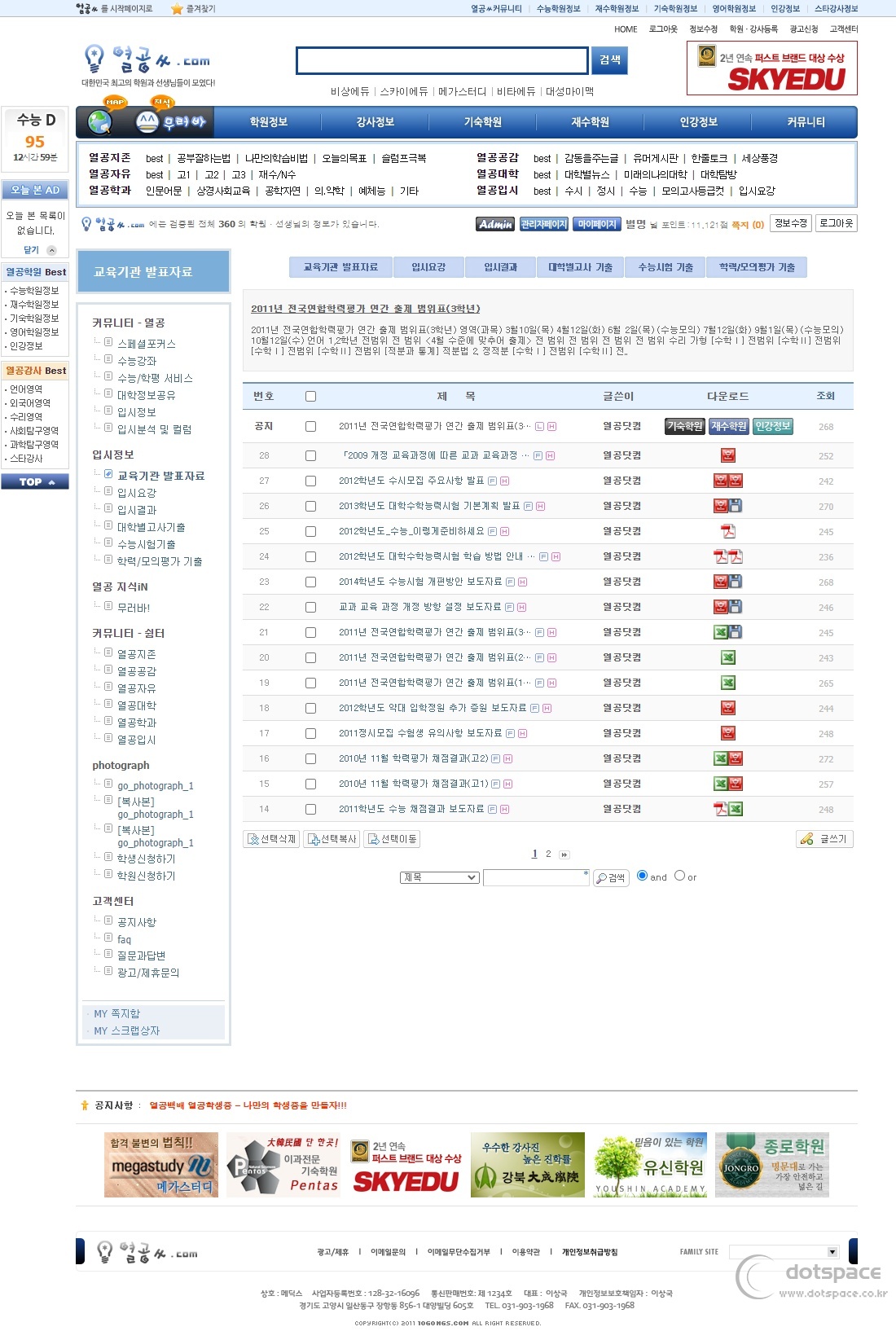Open the MAP globe icon in navigation bar
The image size is (896, 1340).
click(100, 122)
